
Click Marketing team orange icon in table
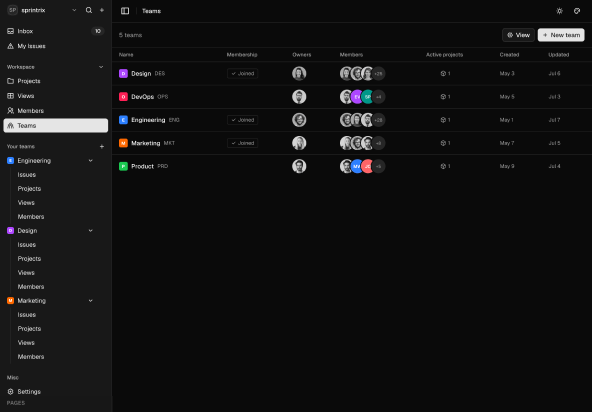(x=123, y=143)
